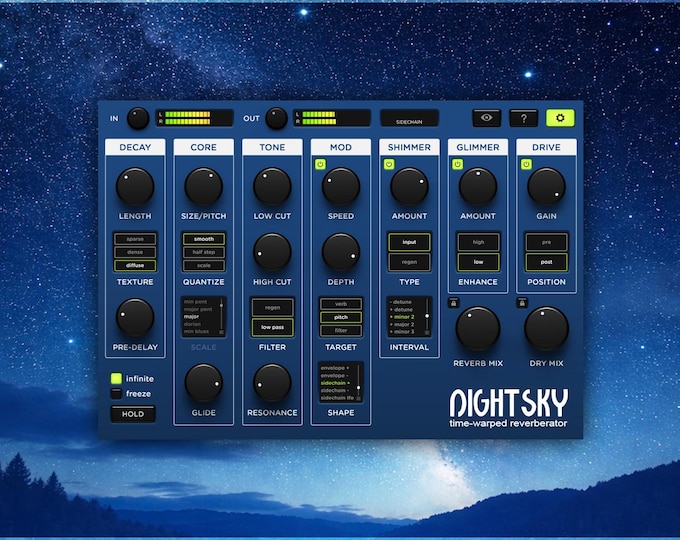Set GLIMMER enhance to low
The image size is (680, 540).
[478, 262]
